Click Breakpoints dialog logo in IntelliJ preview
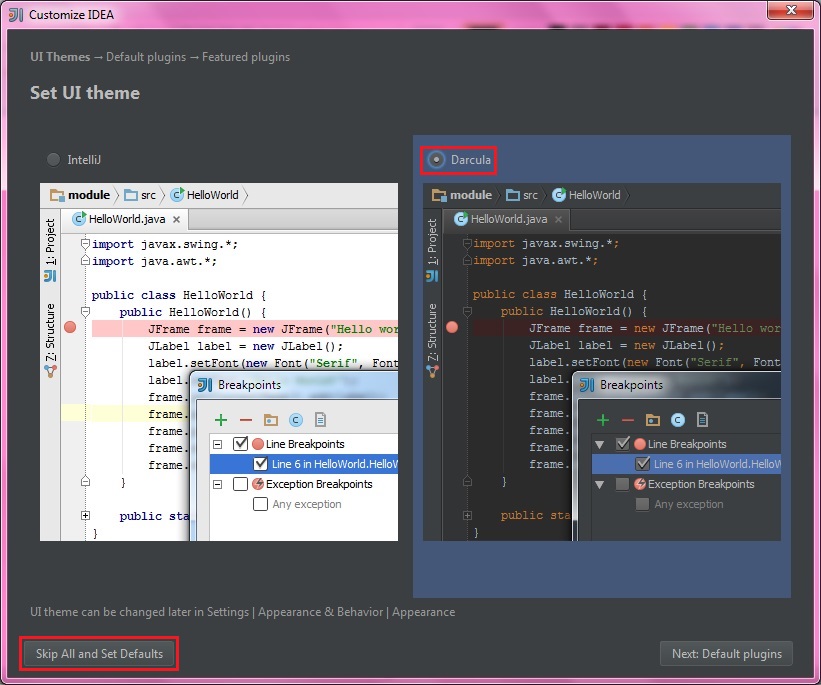Screen dimensions: 821x685 (x=205, y=385)
